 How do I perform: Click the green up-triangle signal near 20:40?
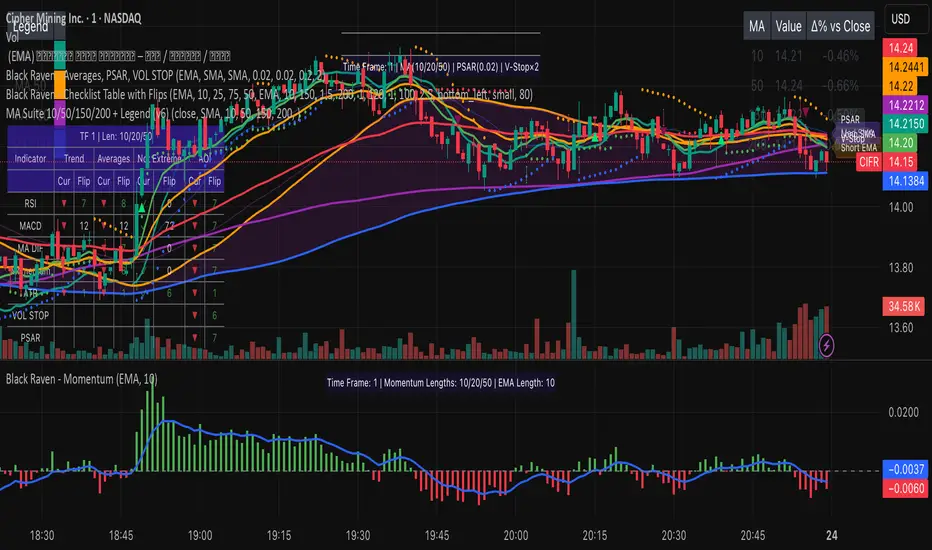pos(721,140)
